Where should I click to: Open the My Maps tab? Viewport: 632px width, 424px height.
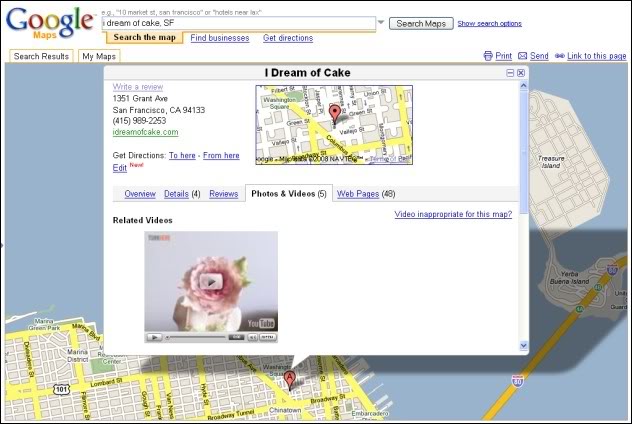click(x=99, y=56)
